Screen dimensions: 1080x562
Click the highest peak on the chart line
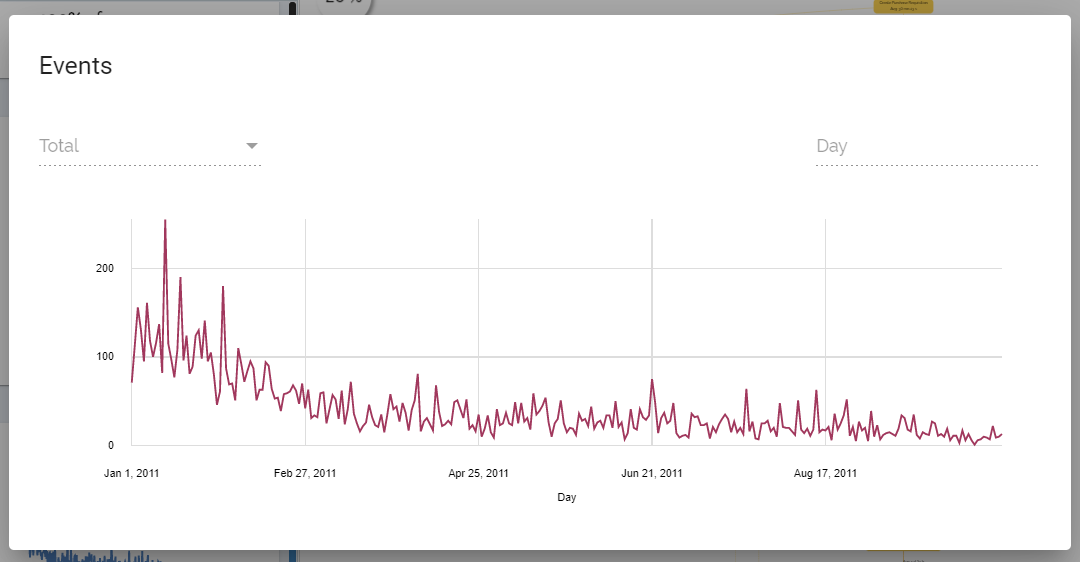[165, 221]
